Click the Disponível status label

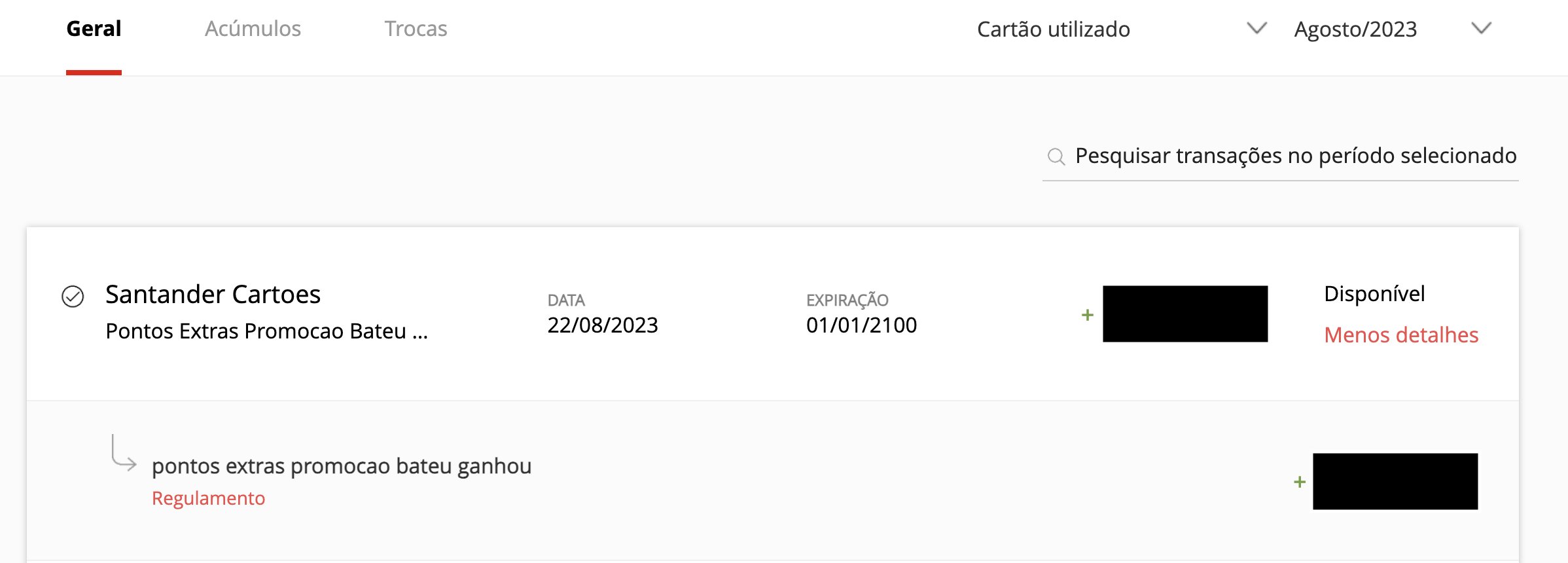(x=1374, y=294)
